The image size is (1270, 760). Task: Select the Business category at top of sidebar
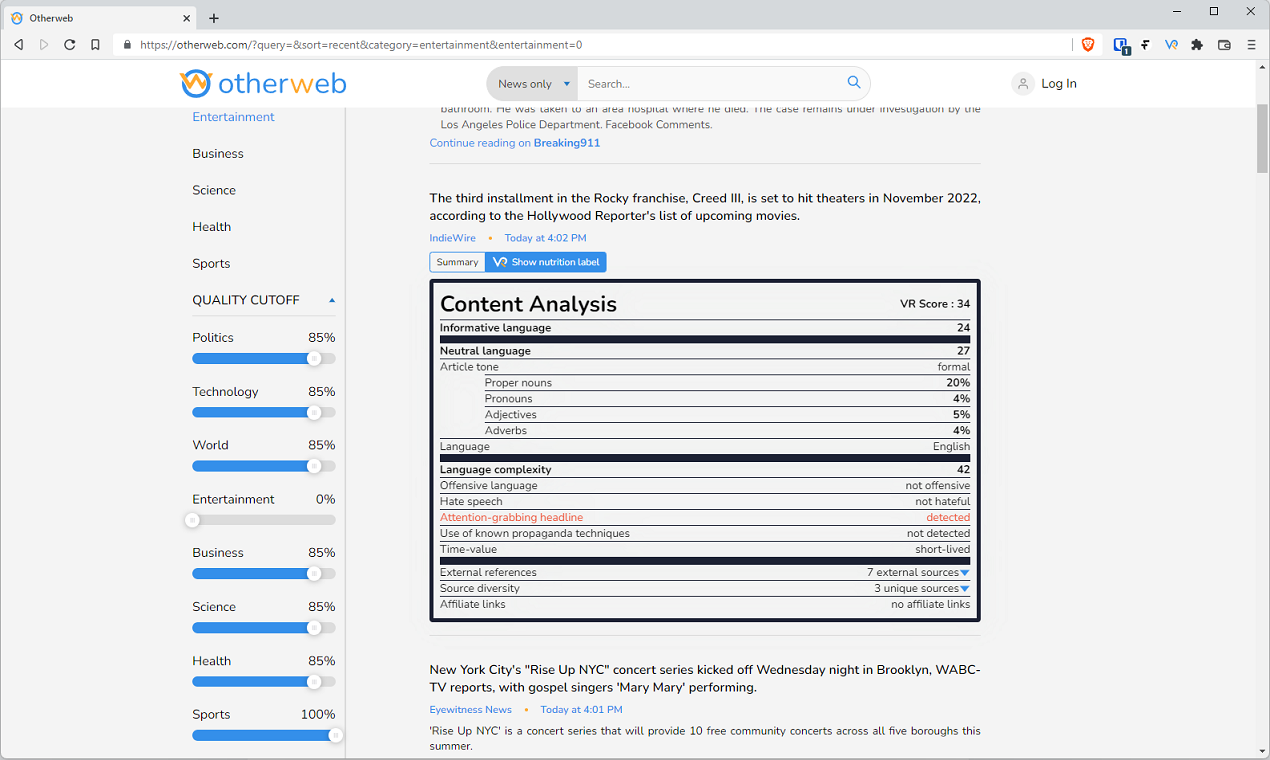click(x=218, y=153)
